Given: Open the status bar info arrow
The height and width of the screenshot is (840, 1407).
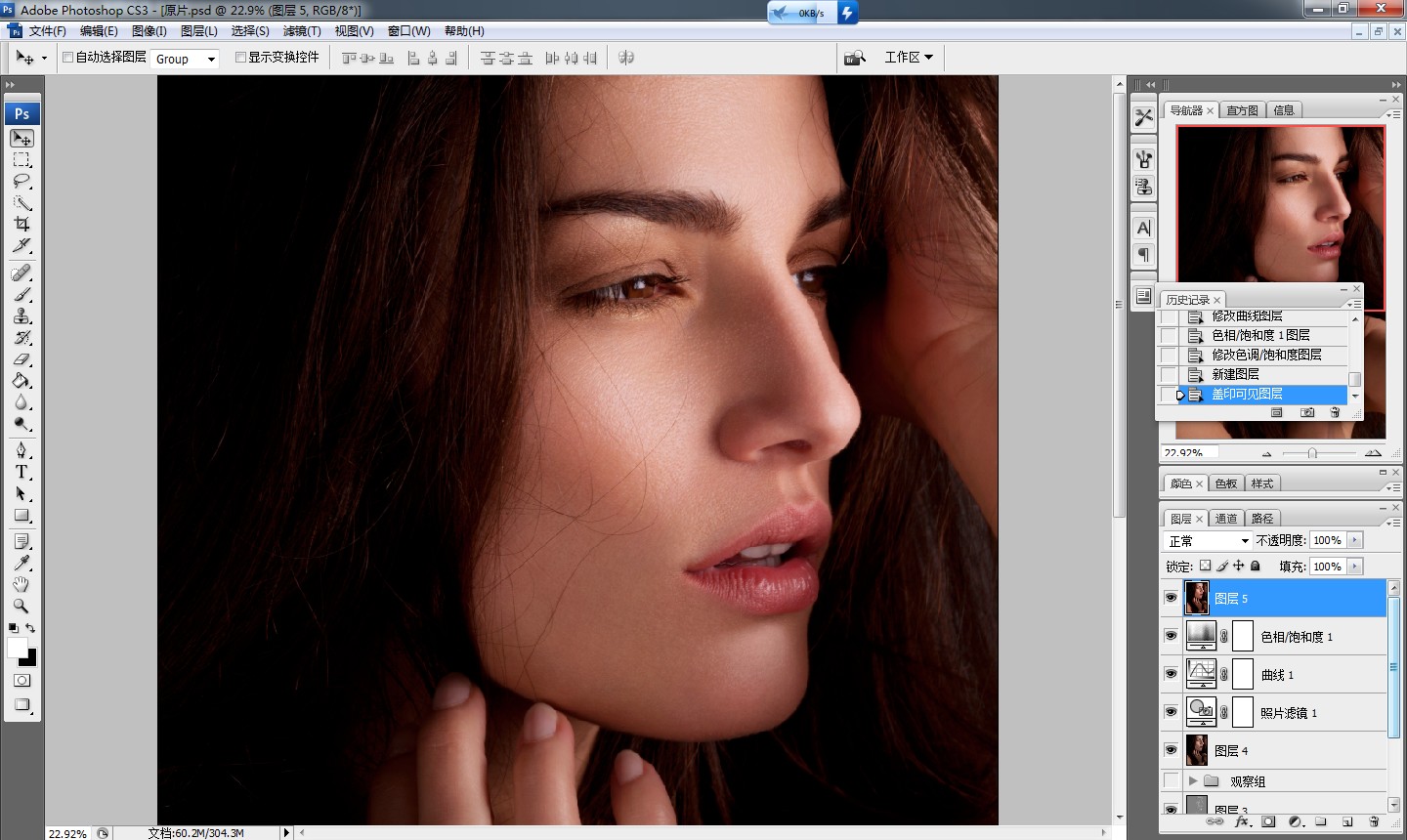Looking at the screenshot, I should pyautogui.click(x=286, y=833).
